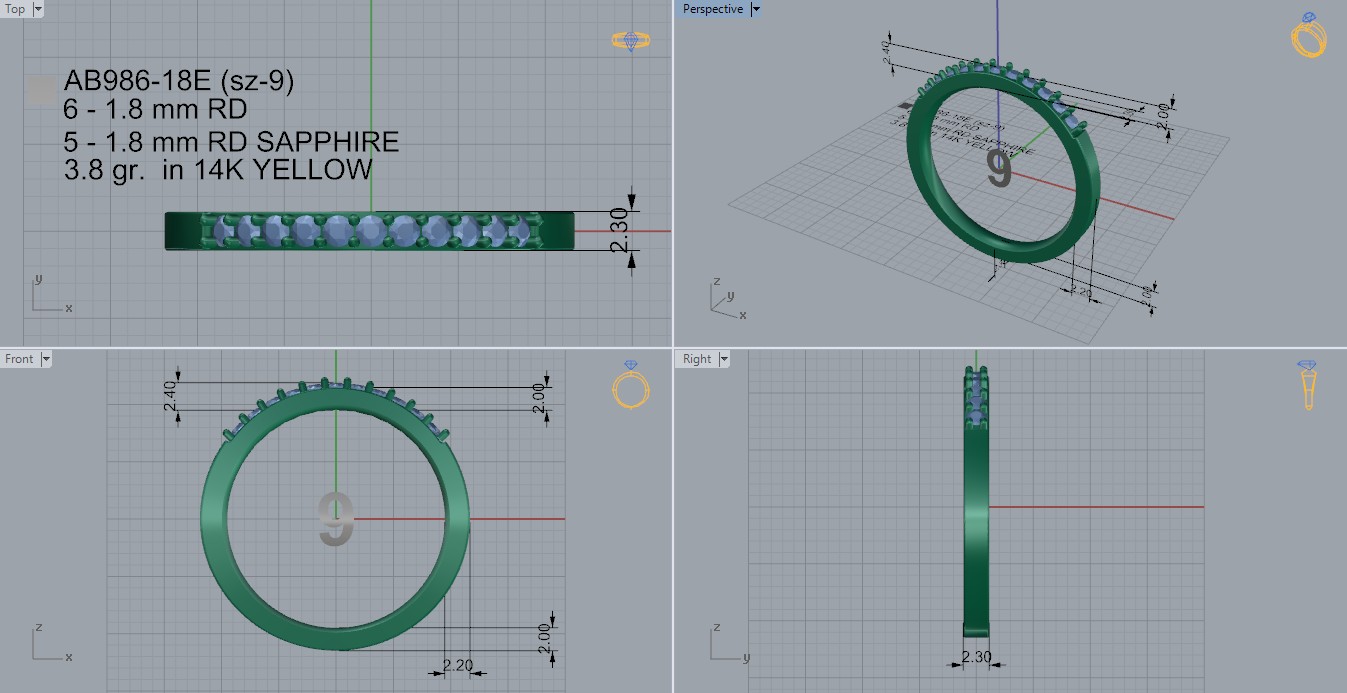Select the Front viewport title label
The image size is (1347, 693).
click(x=19, y=359)
